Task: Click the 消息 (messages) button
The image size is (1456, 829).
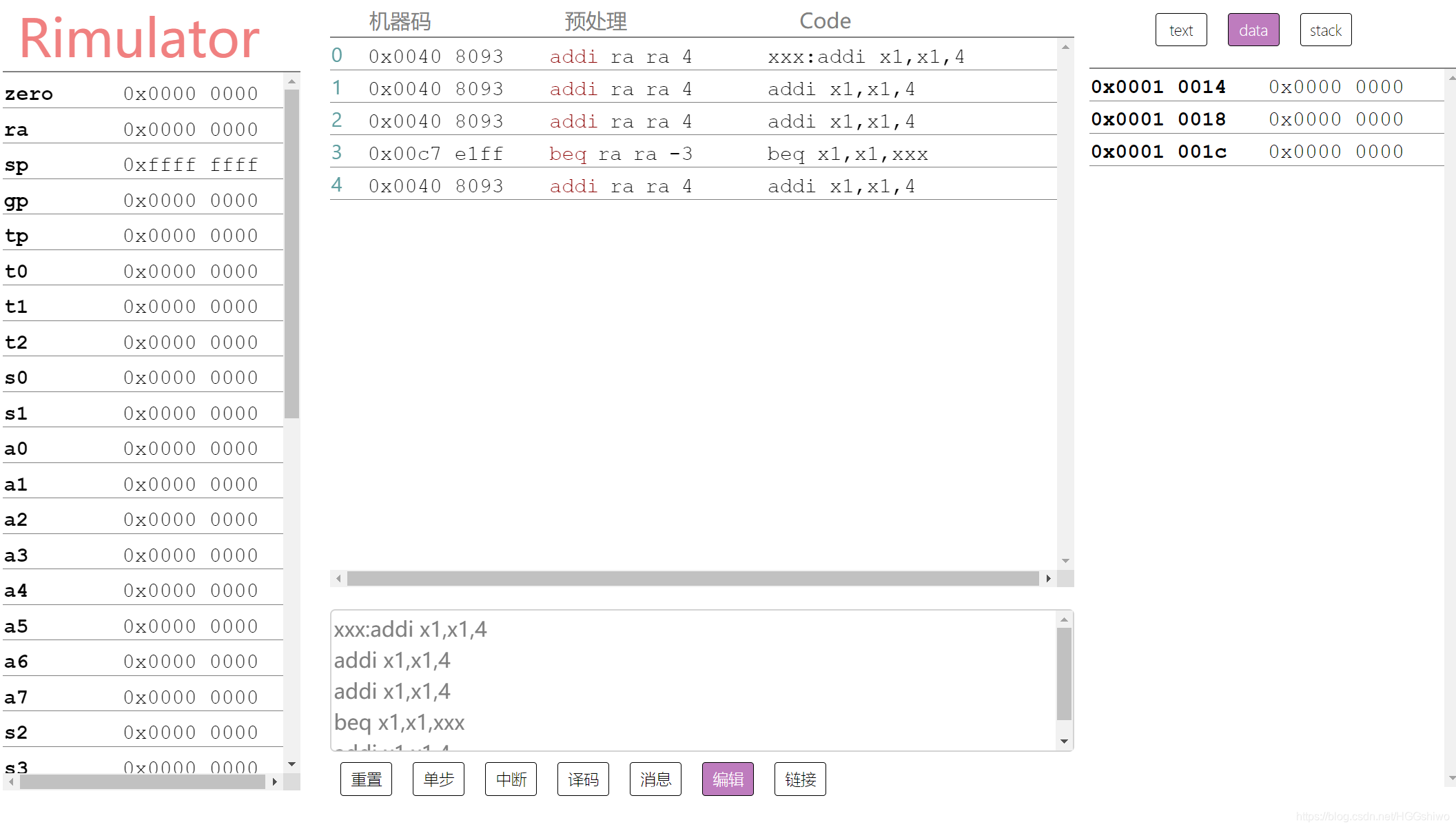Action: (x=655, y=779)
